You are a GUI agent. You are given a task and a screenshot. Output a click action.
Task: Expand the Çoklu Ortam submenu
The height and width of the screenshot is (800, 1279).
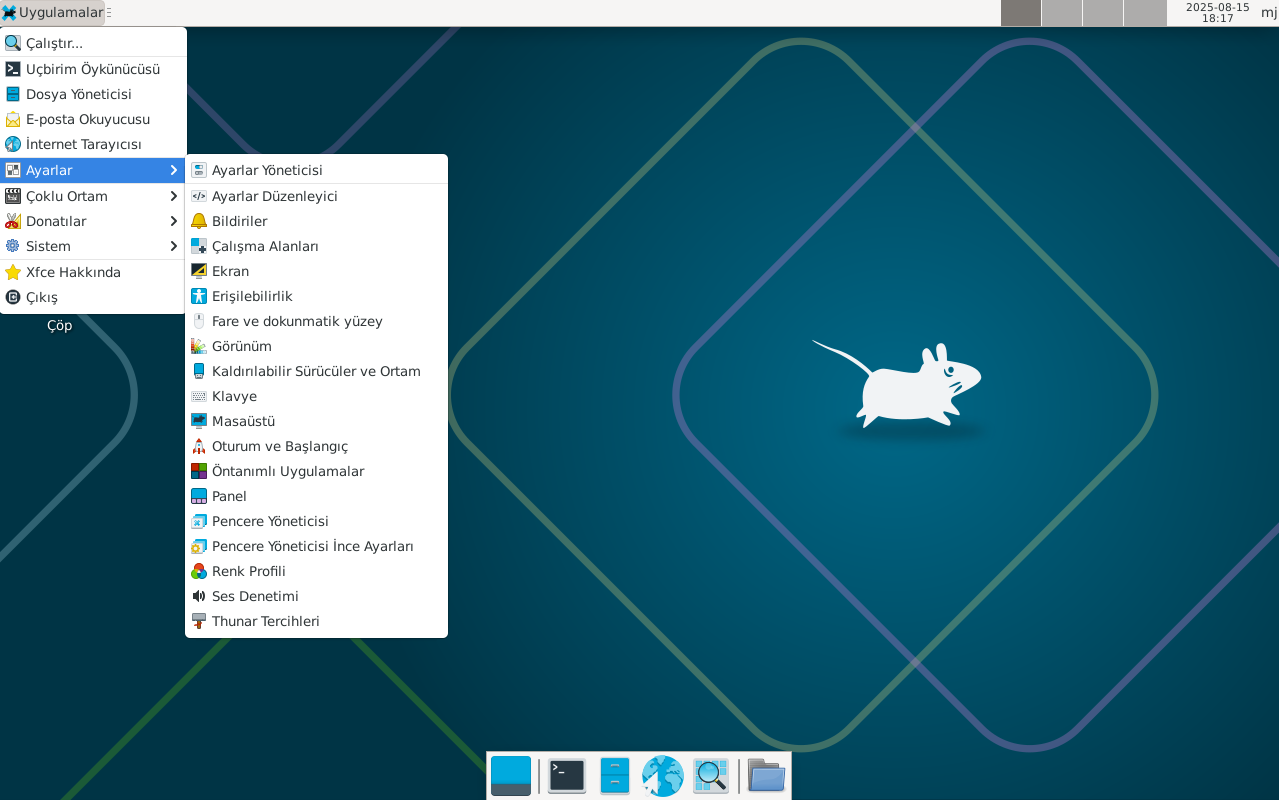pos(93,196)
